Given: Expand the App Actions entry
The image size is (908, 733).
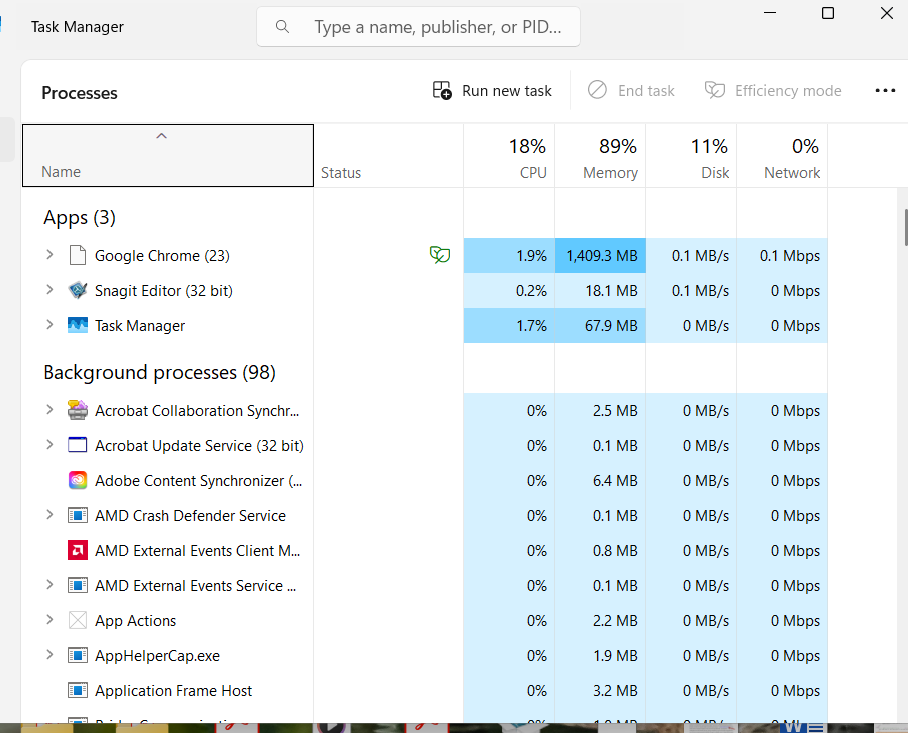Looking at the screenshot, I should tap(50, 620).
